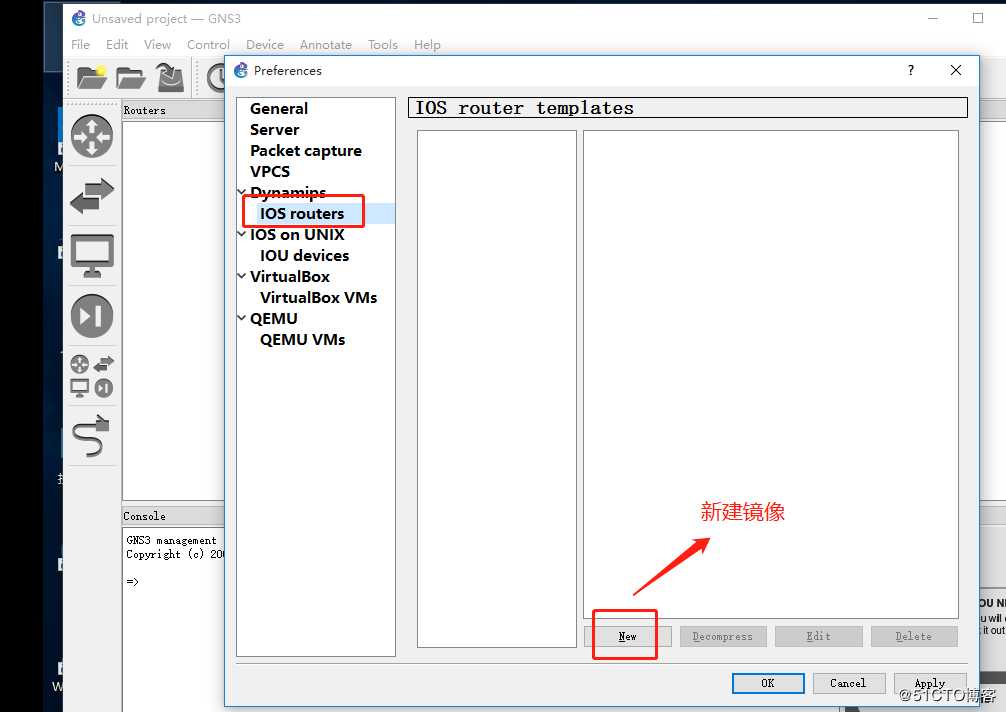Select IOS routers entry

(302, 214)
